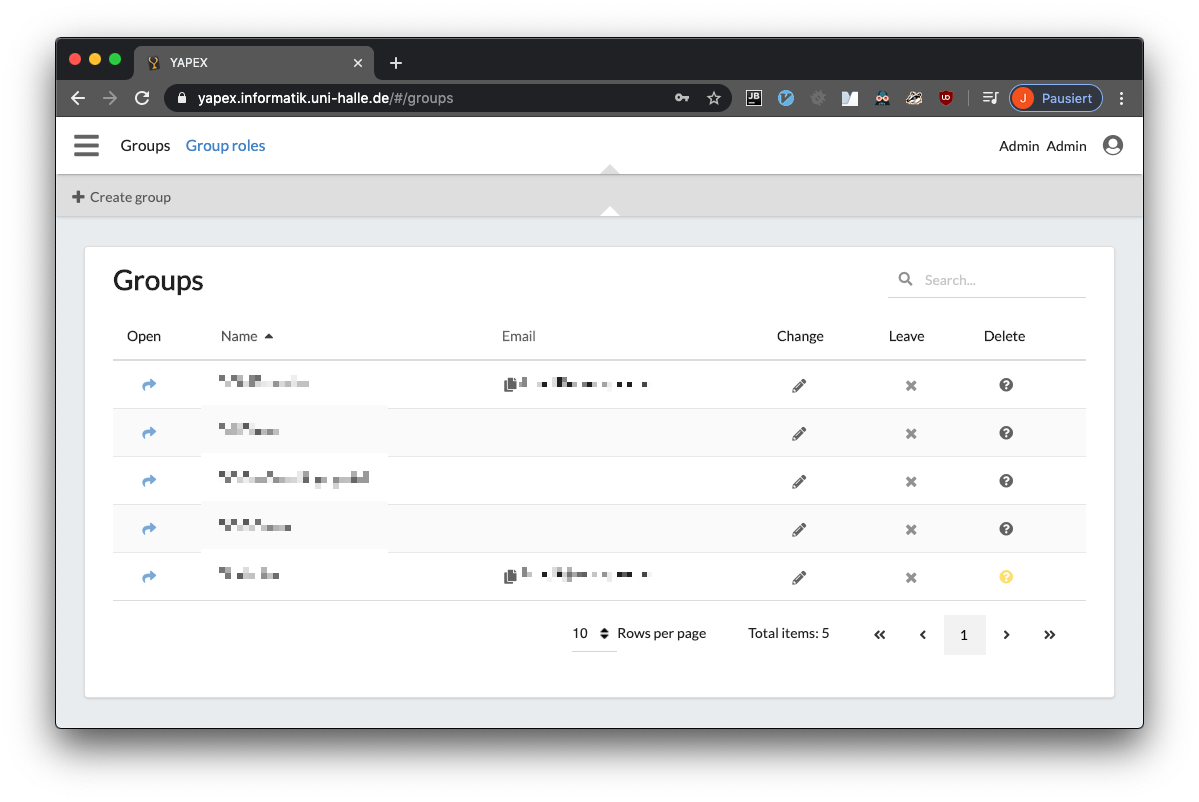This screenshot has width=1199, height=802.
Task: Jump to the last page of results
Action: (1049, 635)
